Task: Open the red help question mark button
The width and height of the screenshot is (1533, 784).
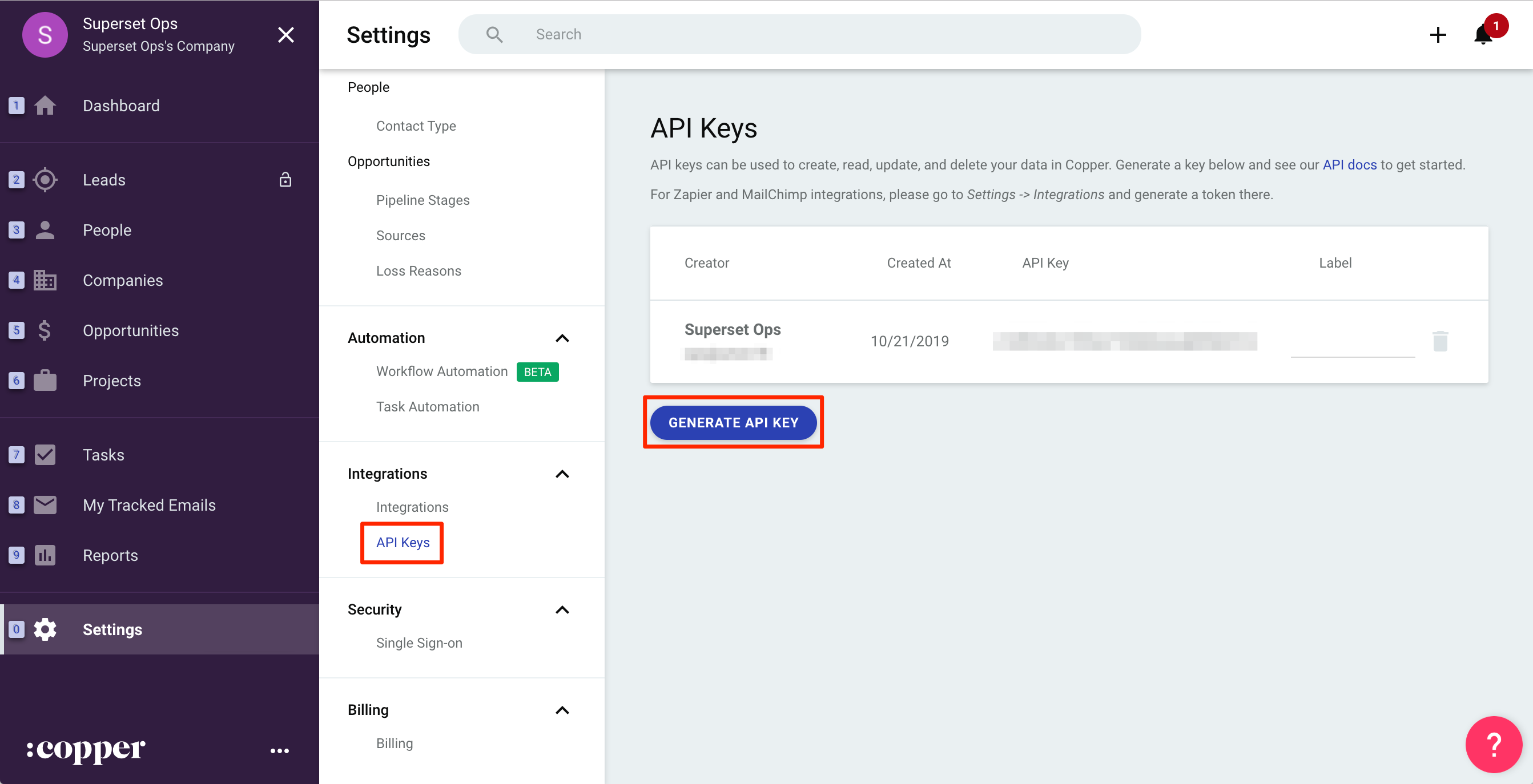Action: (1494, 744)
